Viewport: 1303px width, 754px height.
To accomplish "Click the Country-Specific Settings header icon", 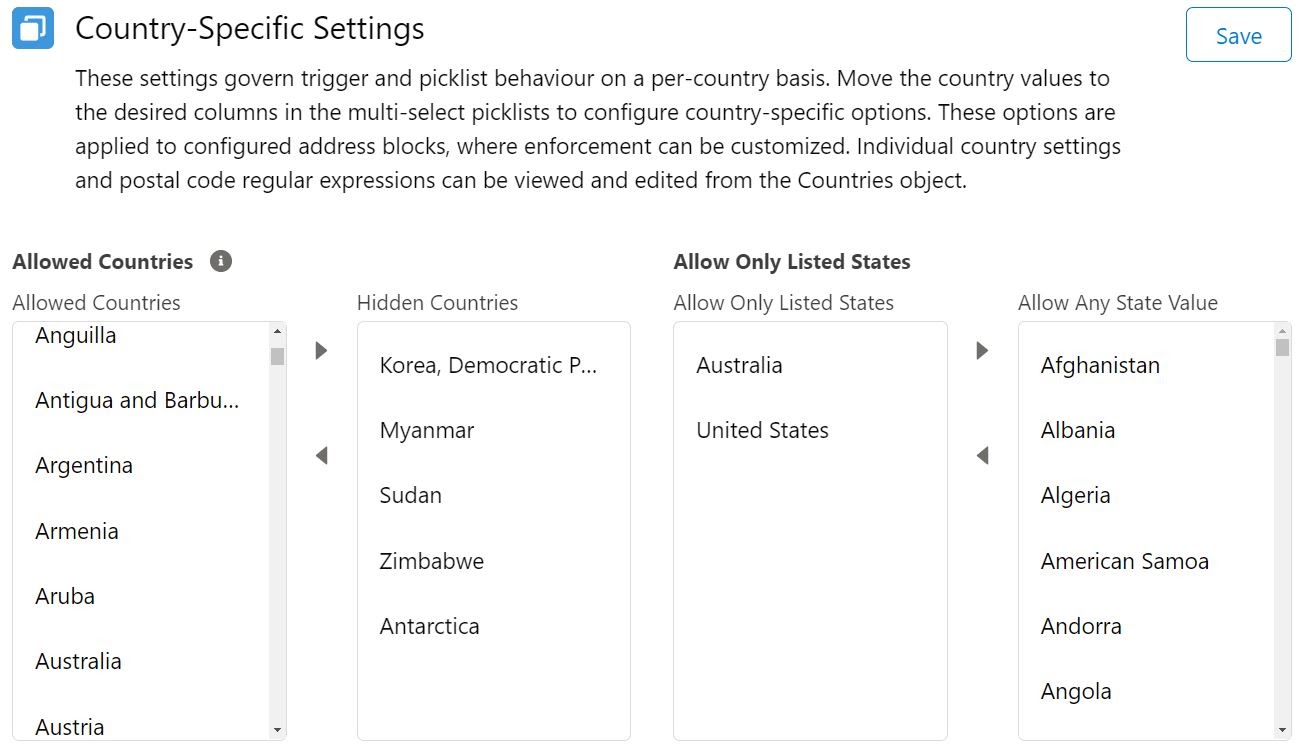I will 33,28.
